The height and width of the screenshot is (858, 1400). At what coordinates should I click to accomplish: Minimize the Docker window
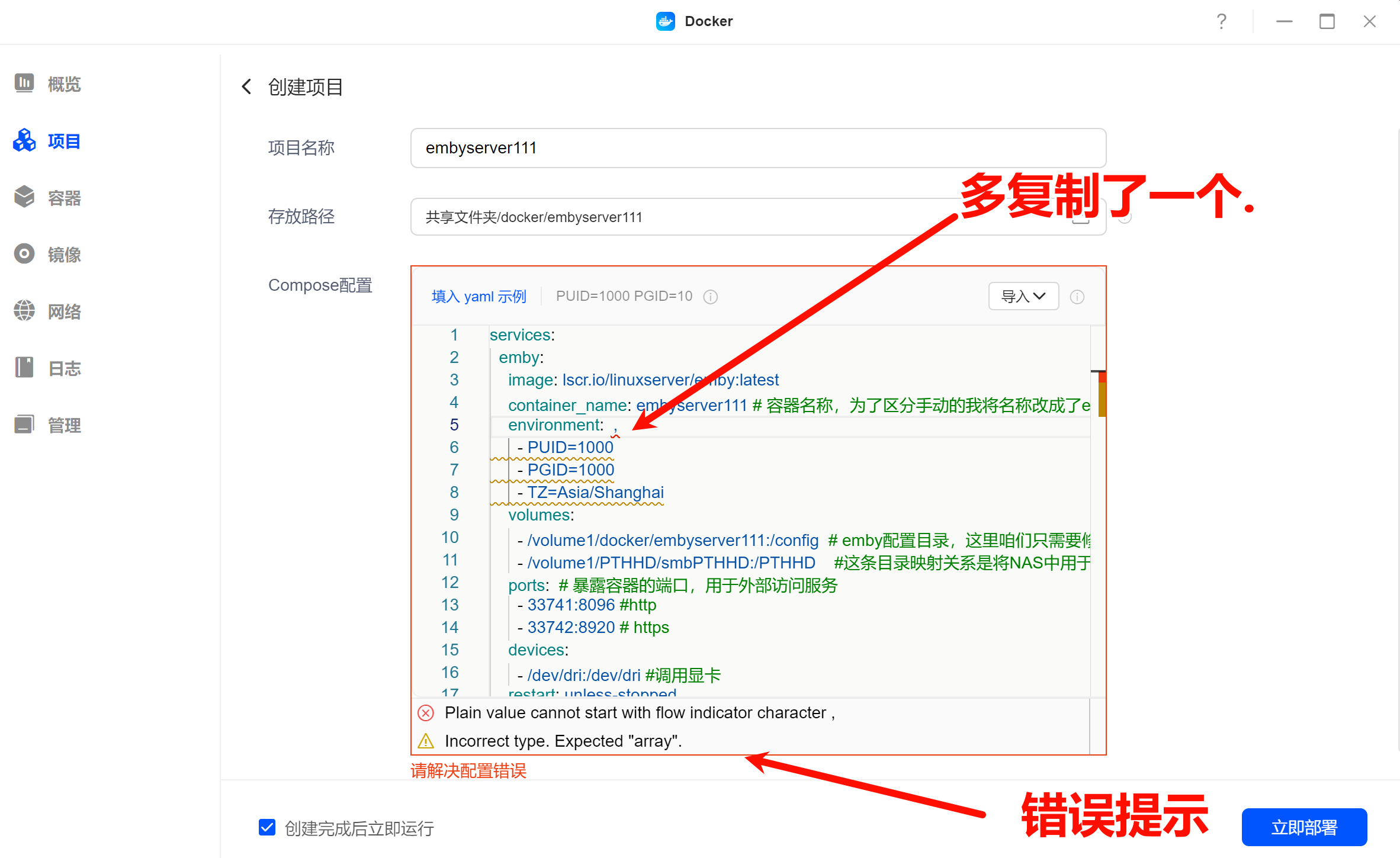[x=1285, y=21]
